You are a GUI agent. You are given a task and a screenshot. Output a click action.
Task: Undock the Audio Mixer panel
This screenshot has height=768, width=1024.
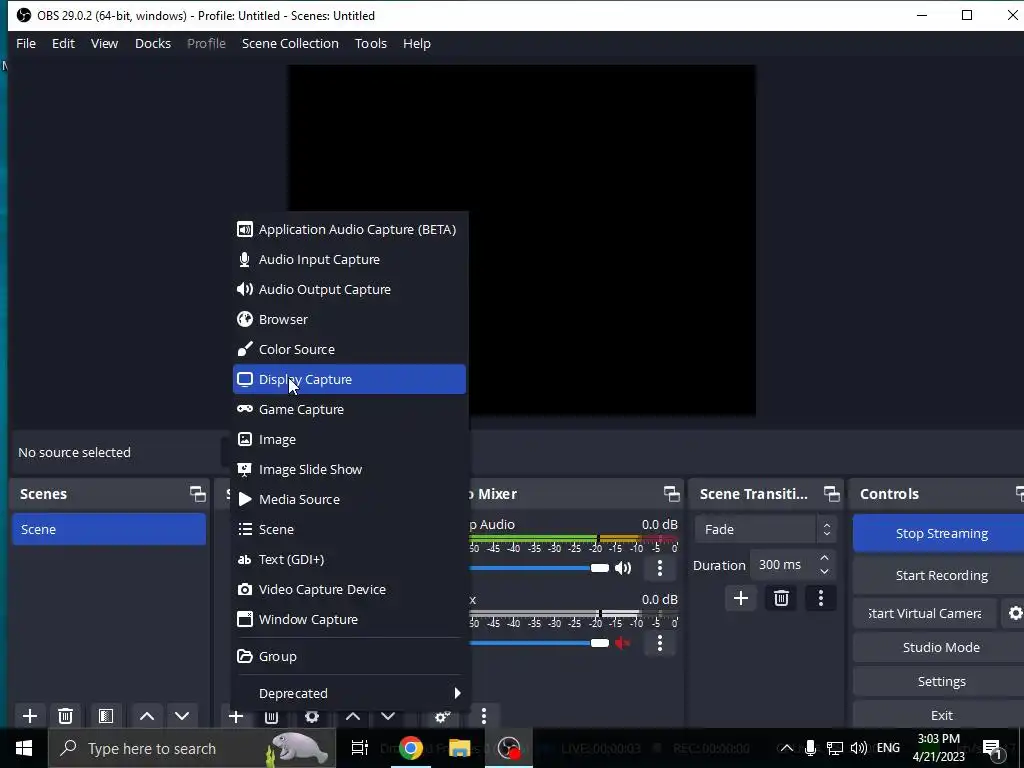coord(671,494)
